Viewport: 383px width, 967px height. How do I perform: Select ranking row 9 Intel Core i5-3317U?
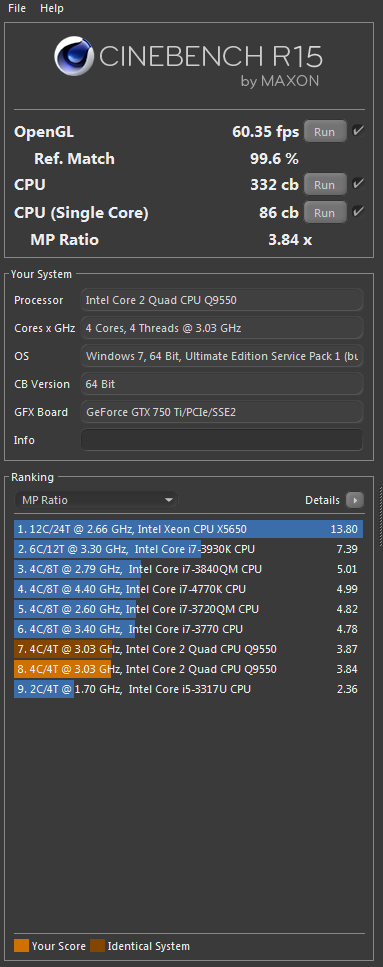click(189, 689)
